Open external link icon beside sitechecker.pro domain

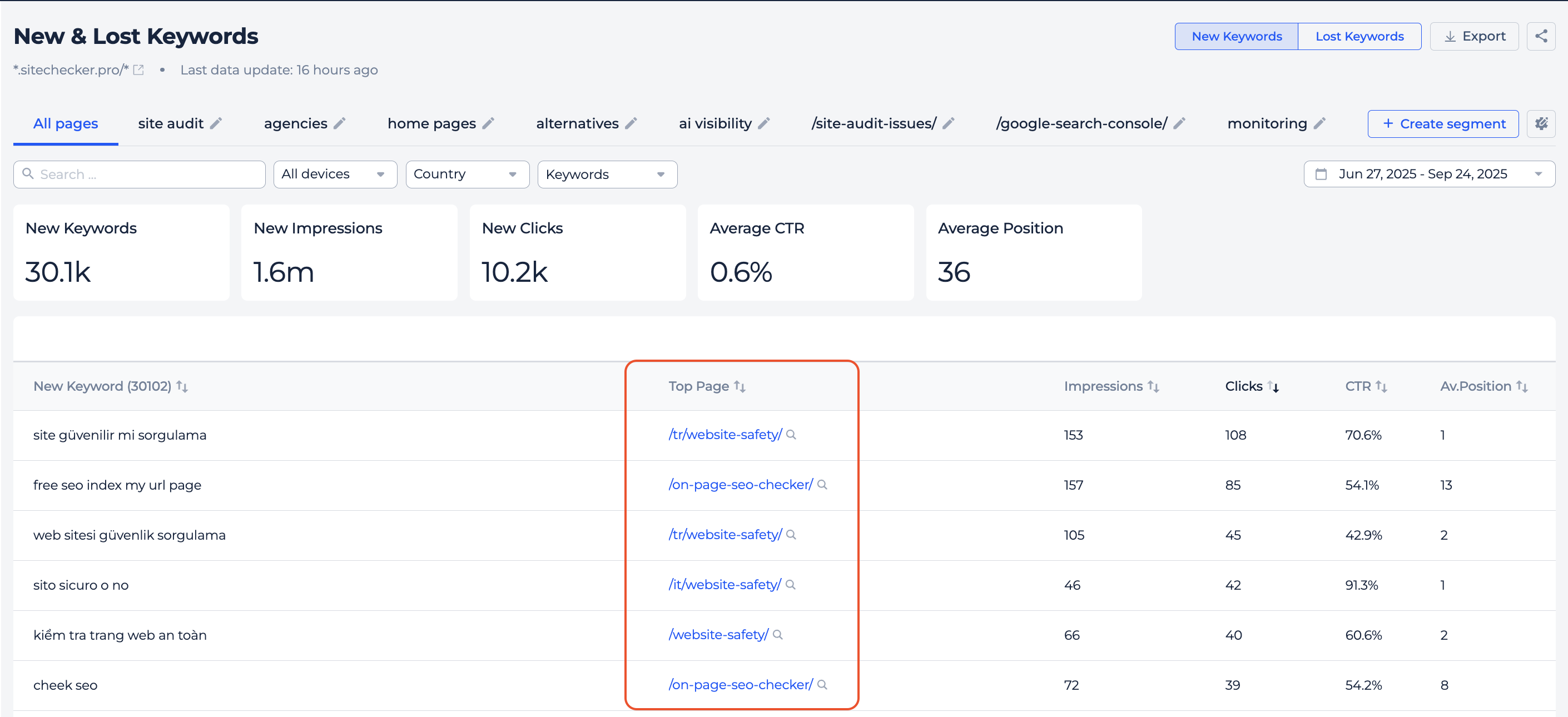pyautogui.click(x=139, y=70)
